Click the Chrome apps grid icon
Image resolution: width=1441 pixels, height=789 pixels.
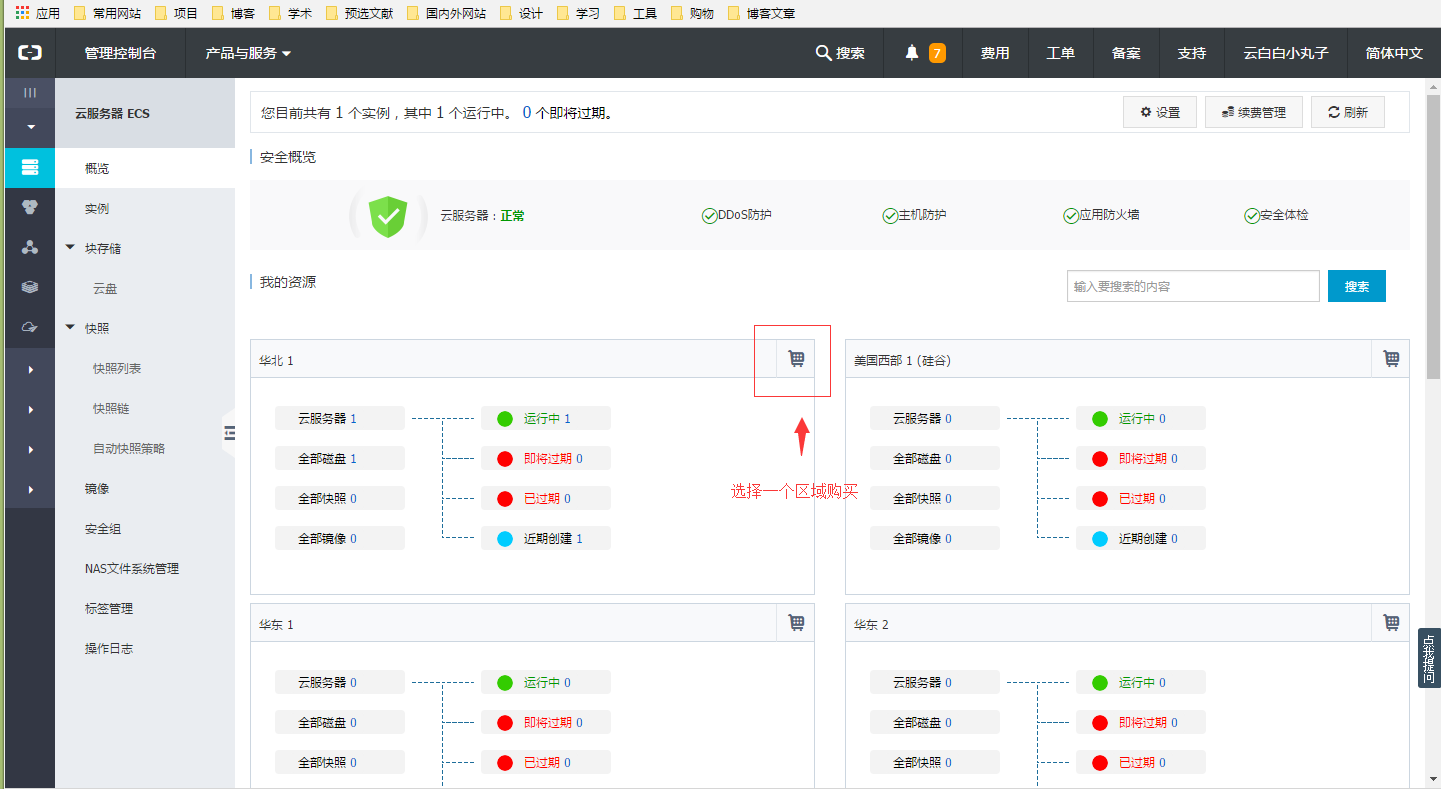22,13
